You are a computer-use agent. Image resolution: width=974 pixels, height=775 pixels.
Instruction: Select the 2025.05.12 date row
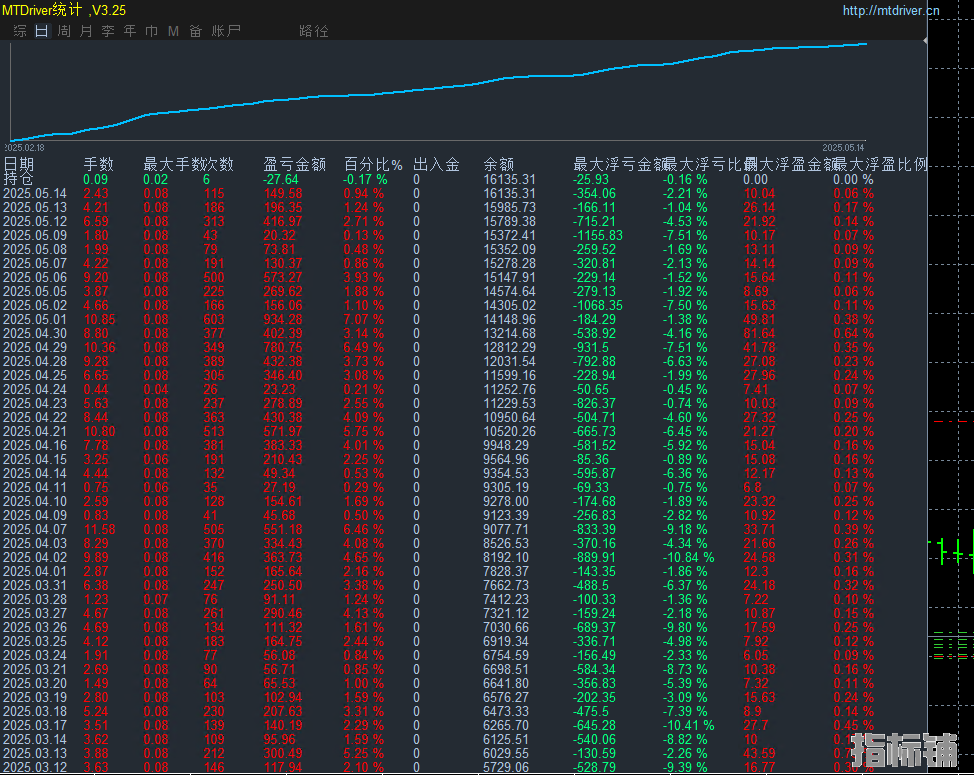pos(35,221)
